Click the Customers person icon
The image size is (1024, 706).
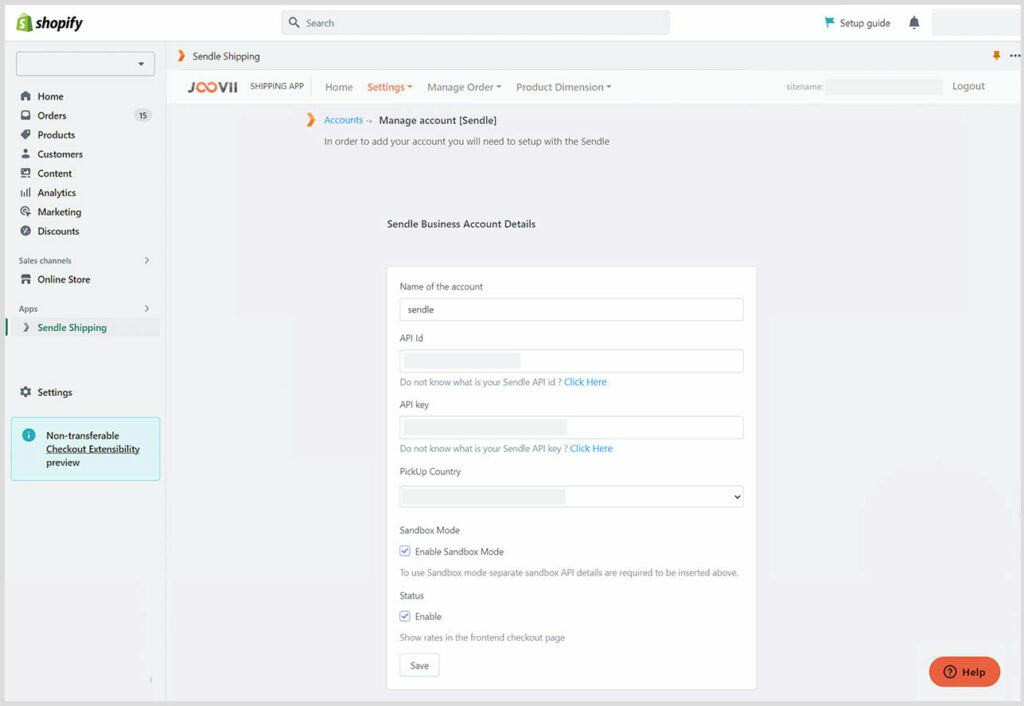[x=25, y=153]
